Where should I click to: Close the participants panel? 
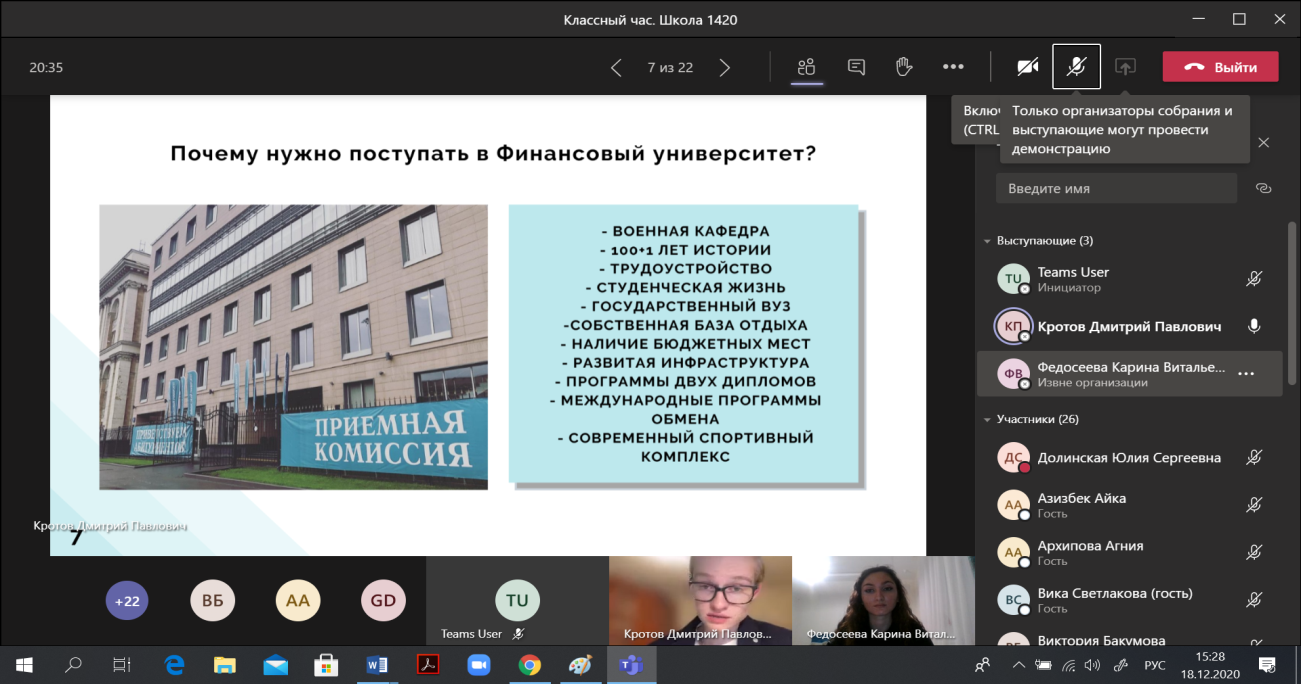(1264, 143)
